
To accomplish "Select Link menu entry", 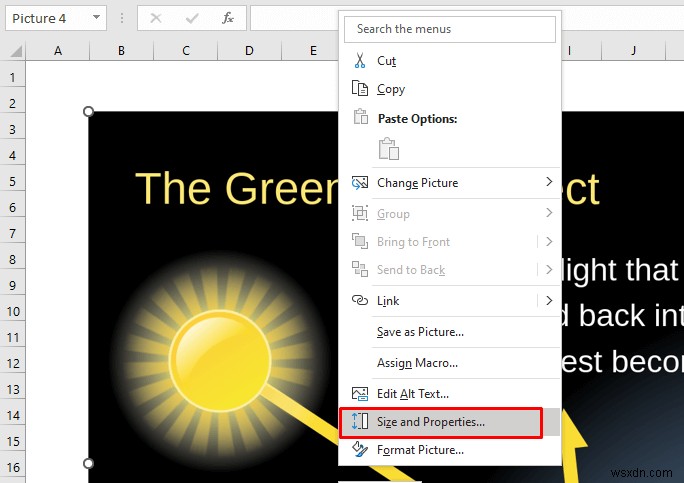I will 450,301.
